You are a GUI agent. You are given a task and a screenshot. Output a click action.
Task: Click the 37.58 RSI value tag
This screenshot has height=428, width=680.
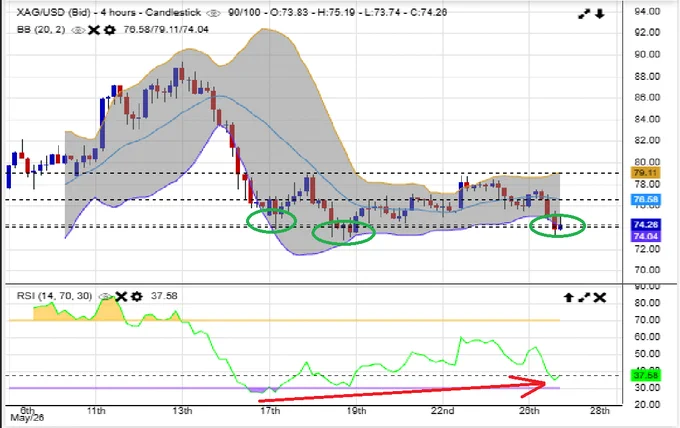(x=647, y=375)
